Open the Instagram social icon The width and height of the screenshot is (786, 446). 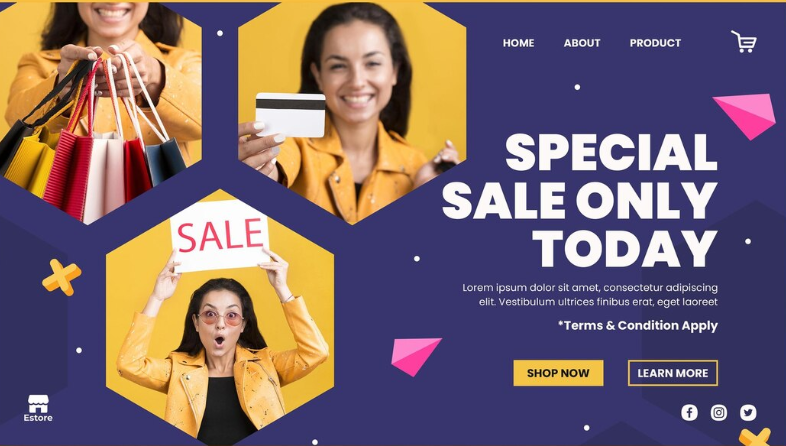719,412
